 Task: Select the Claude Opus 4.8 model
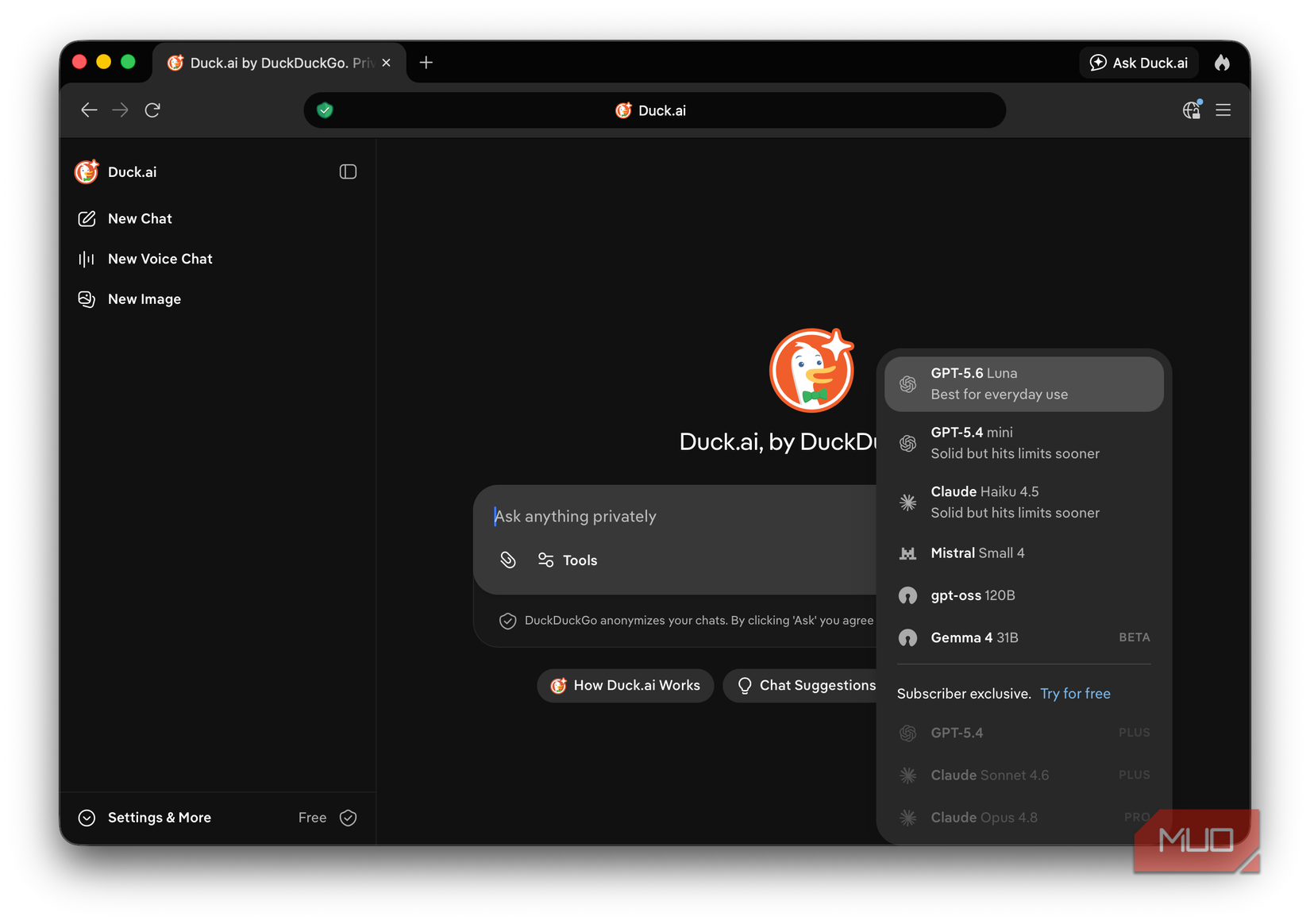1024,818
